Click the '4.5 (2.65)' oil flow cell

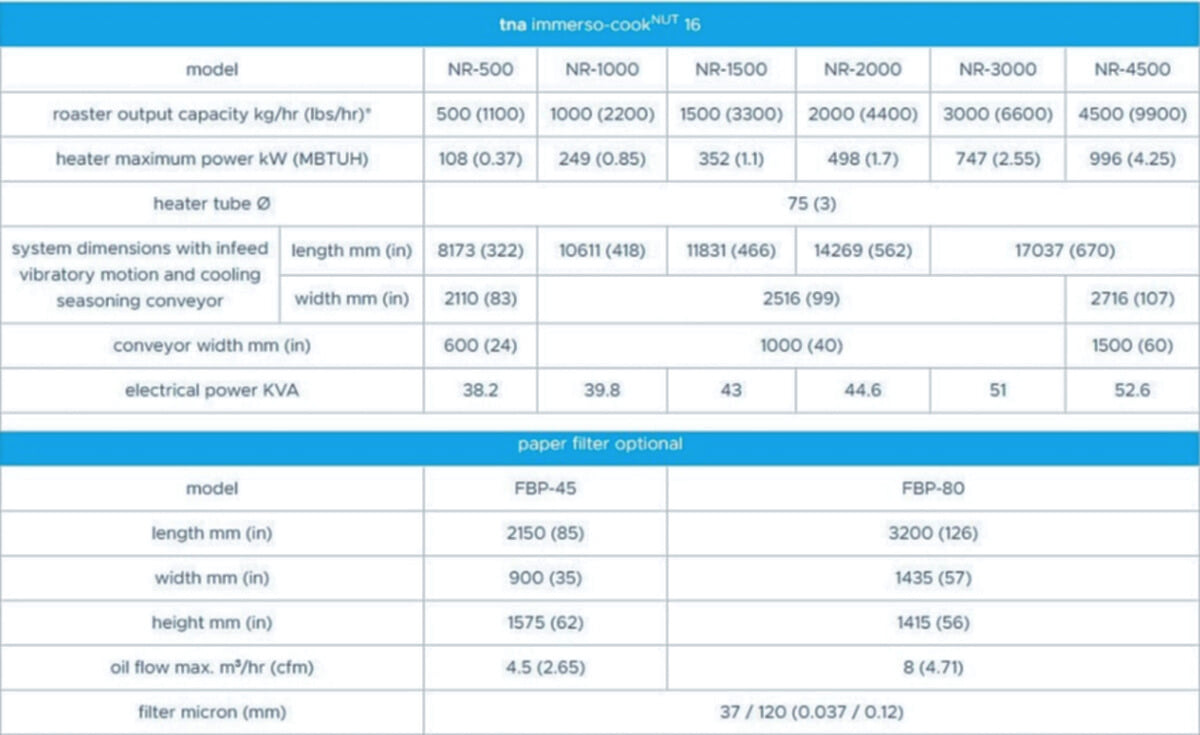545,668
